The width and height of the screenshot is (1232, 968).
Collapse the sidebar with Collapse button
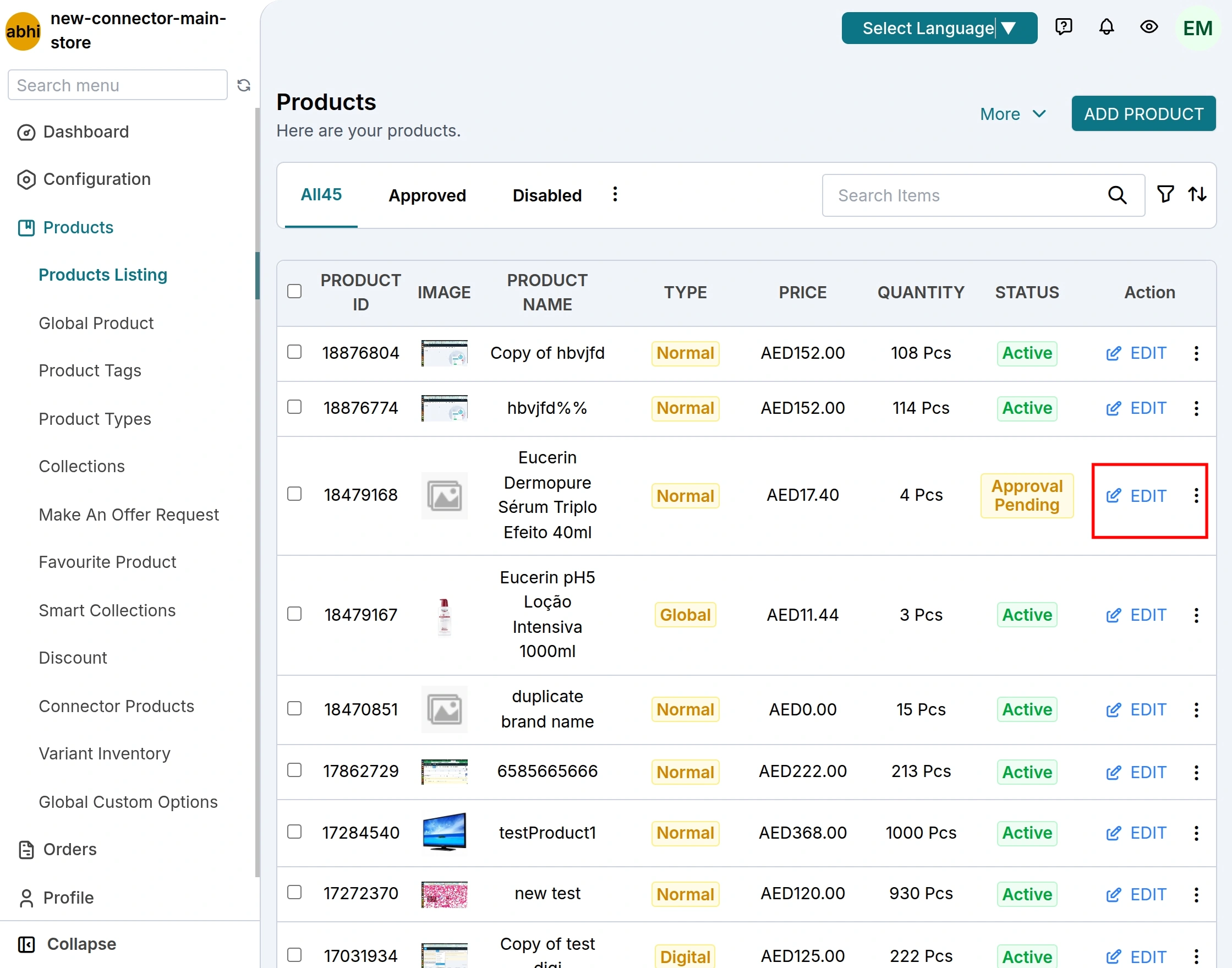(67, 944)
